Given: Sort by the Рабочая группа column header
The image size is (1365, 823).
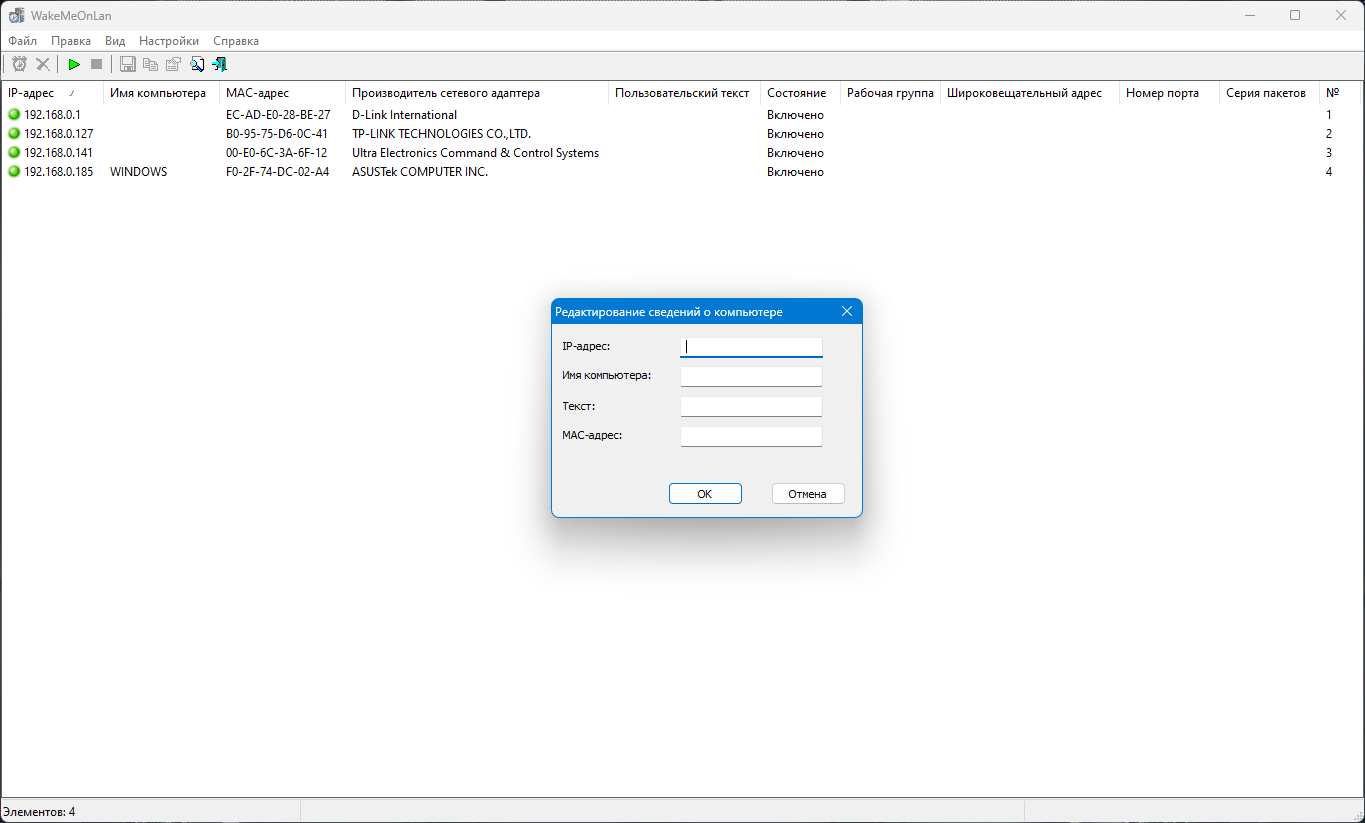Looking at the screenshot, I should [x=890, y=93].
